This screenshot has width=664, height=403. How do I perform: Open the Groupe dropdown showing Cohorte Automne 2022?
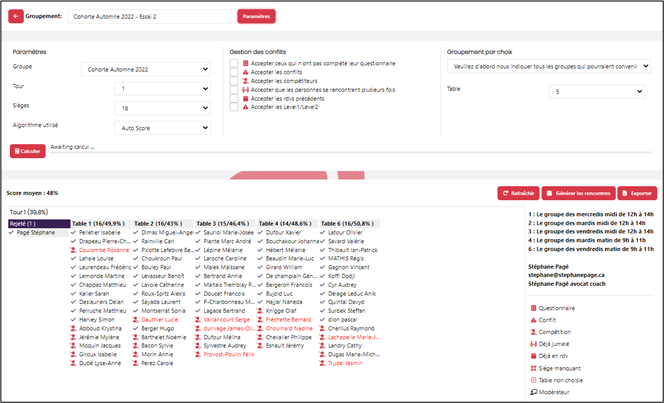[x=145, y=69]
